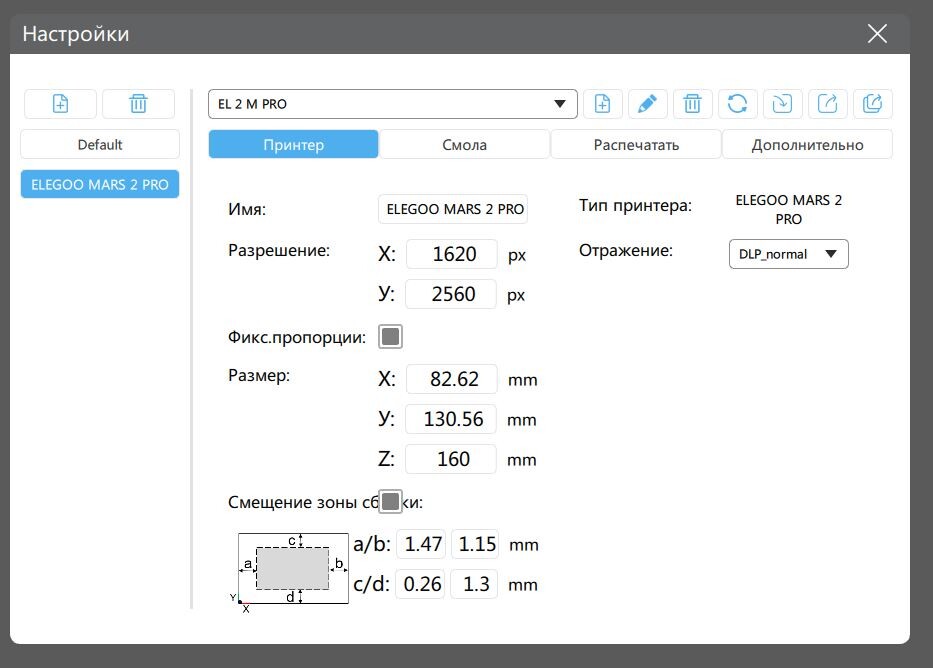
Task: Click the add new printer icon in left panel
Action: 60,104
